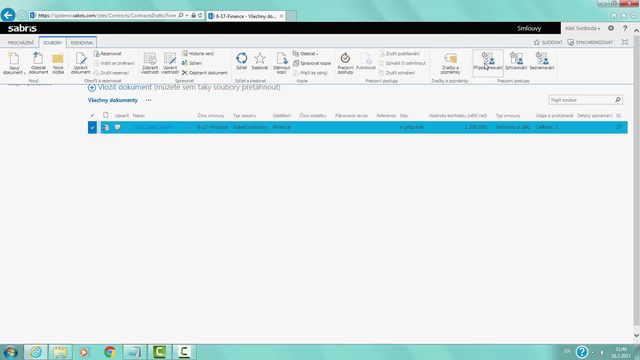This screenshot has width=640, height=360.
Task: Click Vrátit se změnami in the ribbon
Action: [x=114, y=63]
